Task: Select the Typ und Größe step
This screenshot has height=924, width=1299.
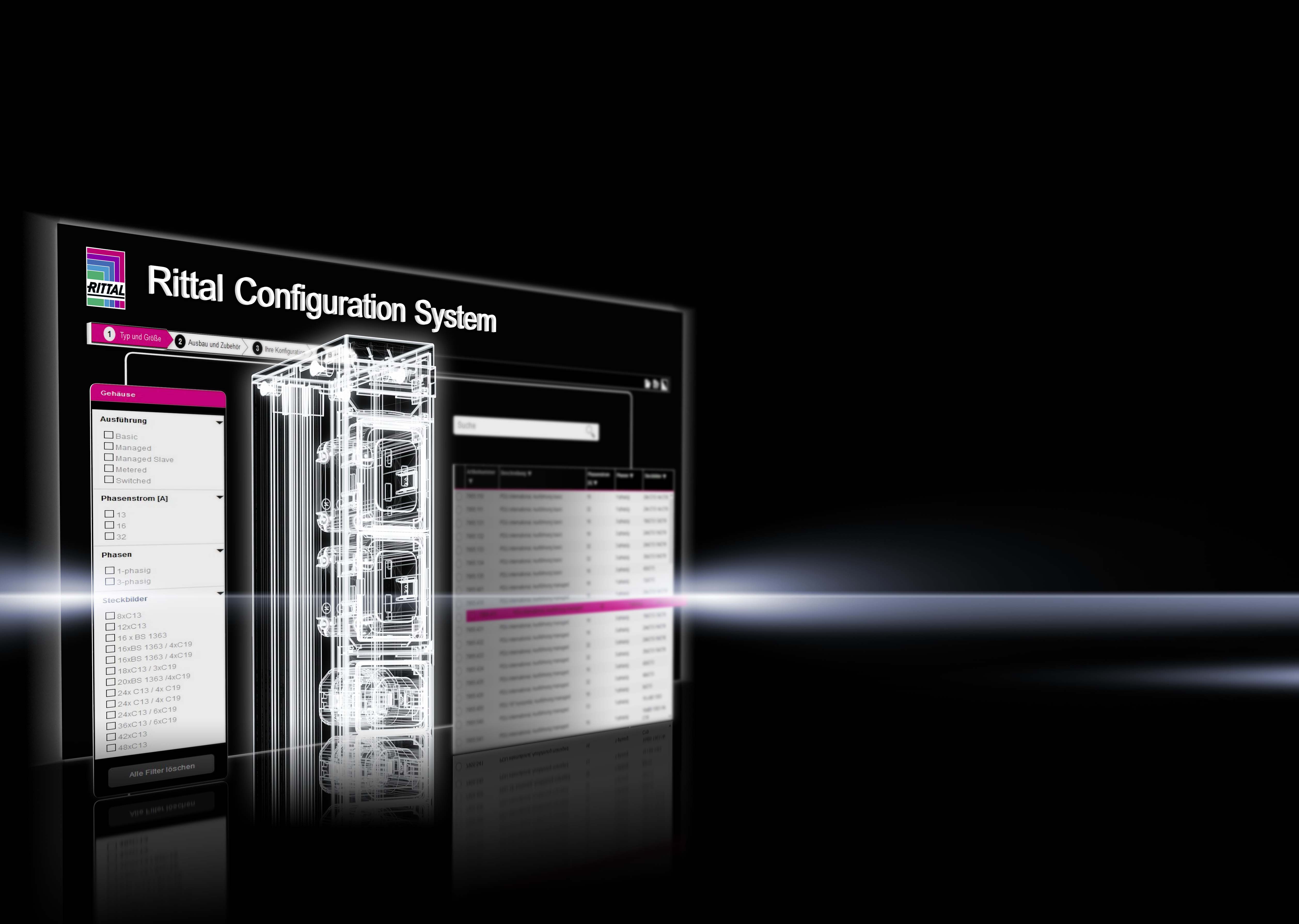Action: click(140, 337)
